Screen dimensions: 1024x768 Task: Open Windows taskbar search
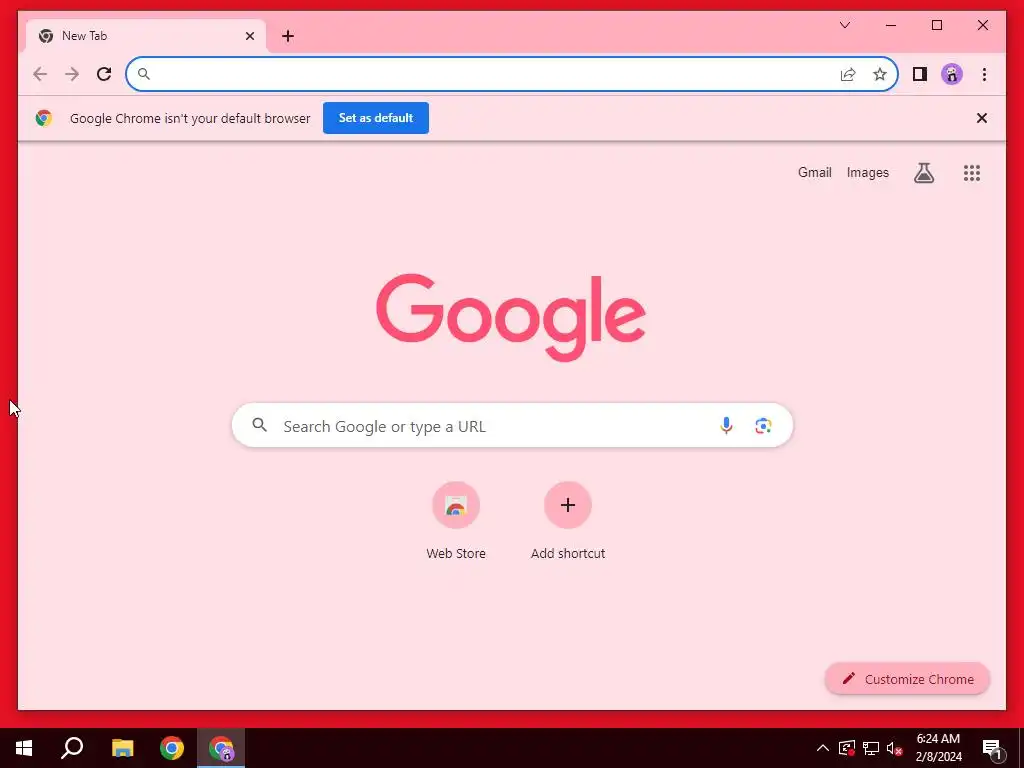(x=72, y=748)
